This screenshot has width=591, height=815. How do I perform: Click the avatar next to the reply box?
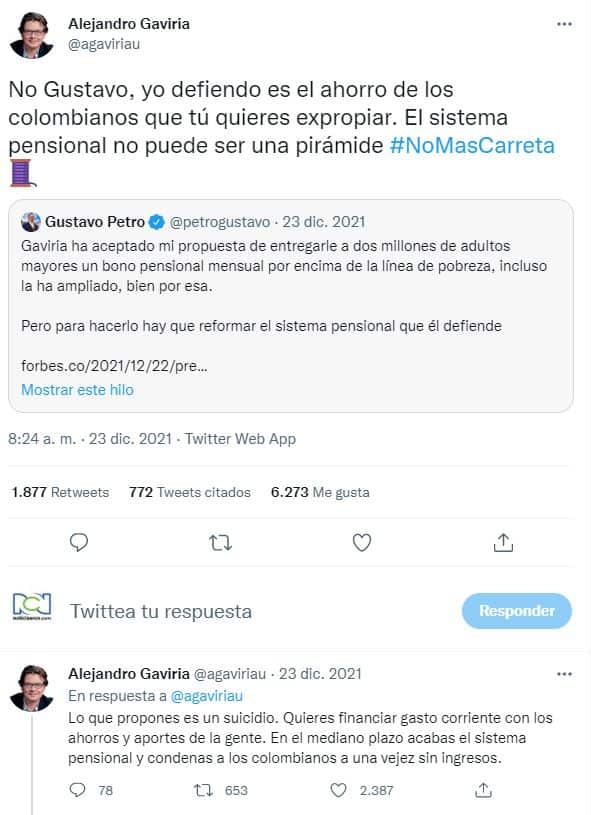point(31,610)
